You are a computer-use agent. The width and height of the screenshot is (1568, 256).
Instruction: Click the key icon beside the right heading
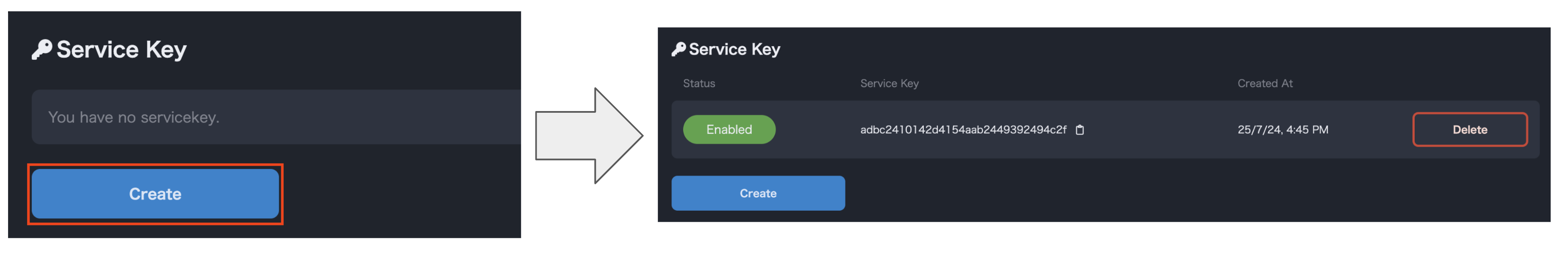click(678, 49)
